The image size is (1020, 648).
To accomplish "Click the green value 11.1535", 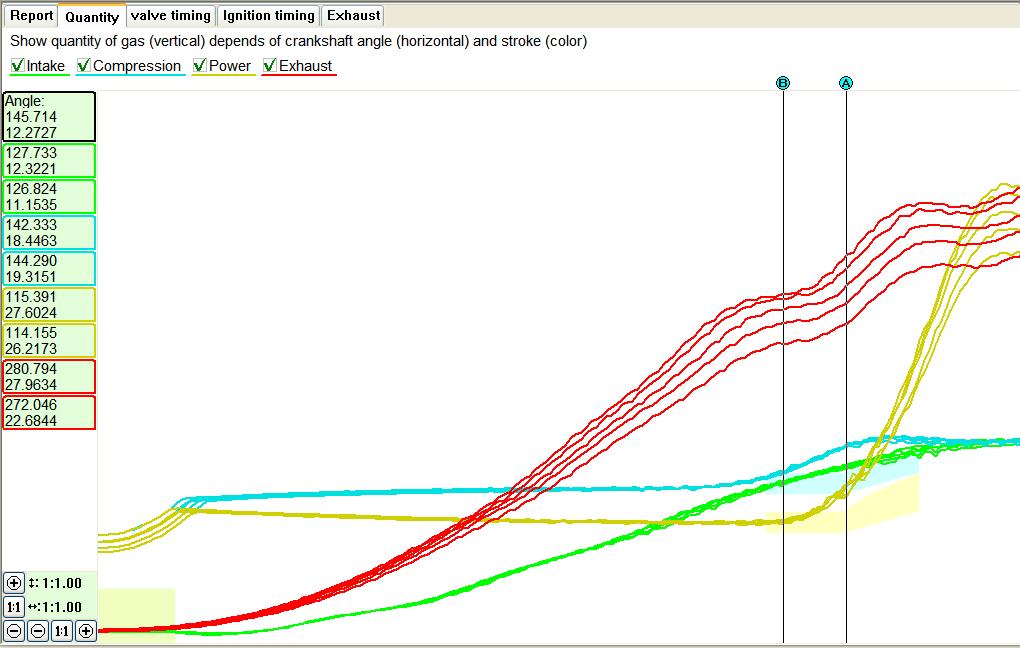I will point(31,205).
